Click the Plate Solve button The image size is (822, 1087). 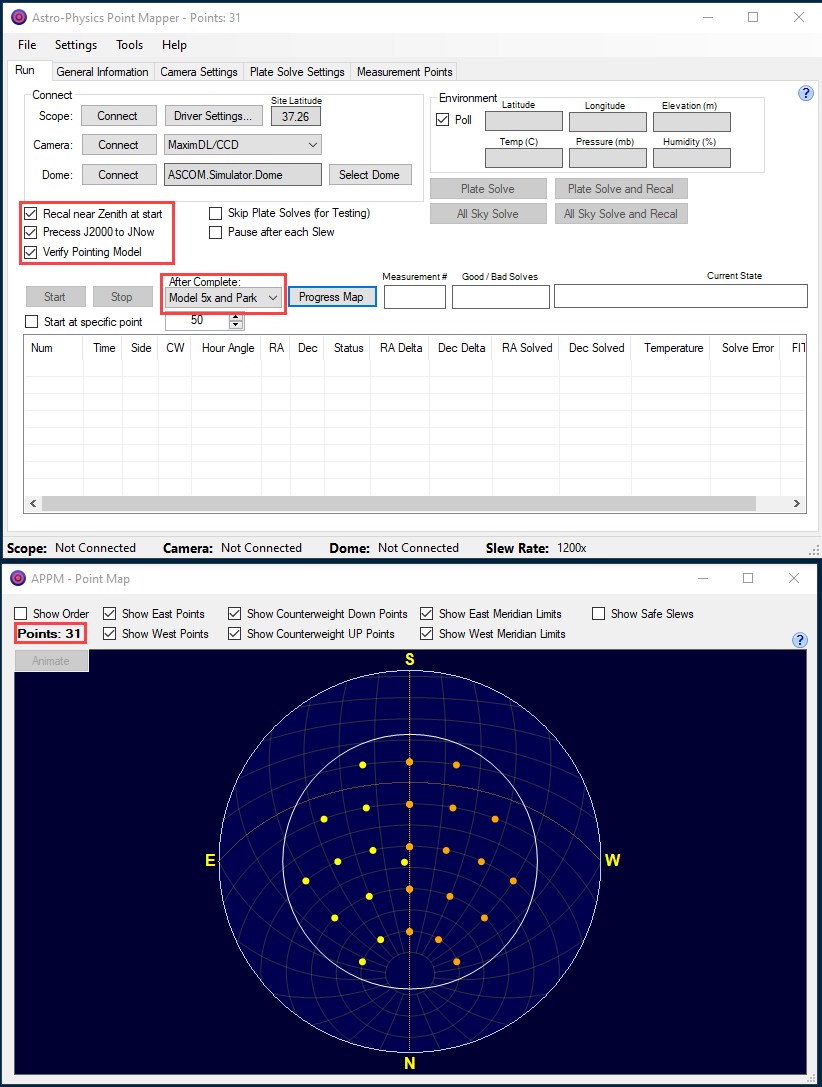tap(488, 189)
